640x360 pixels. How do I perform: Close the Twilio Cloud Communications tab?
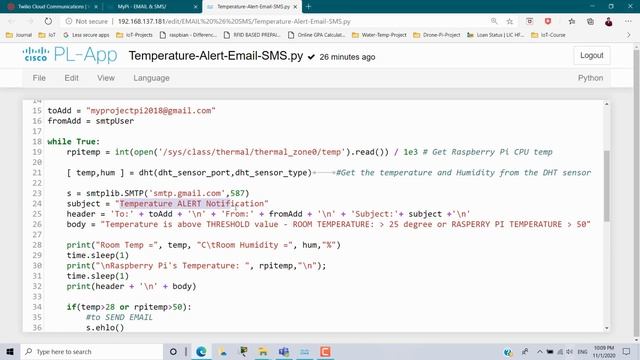pos(96,7)
